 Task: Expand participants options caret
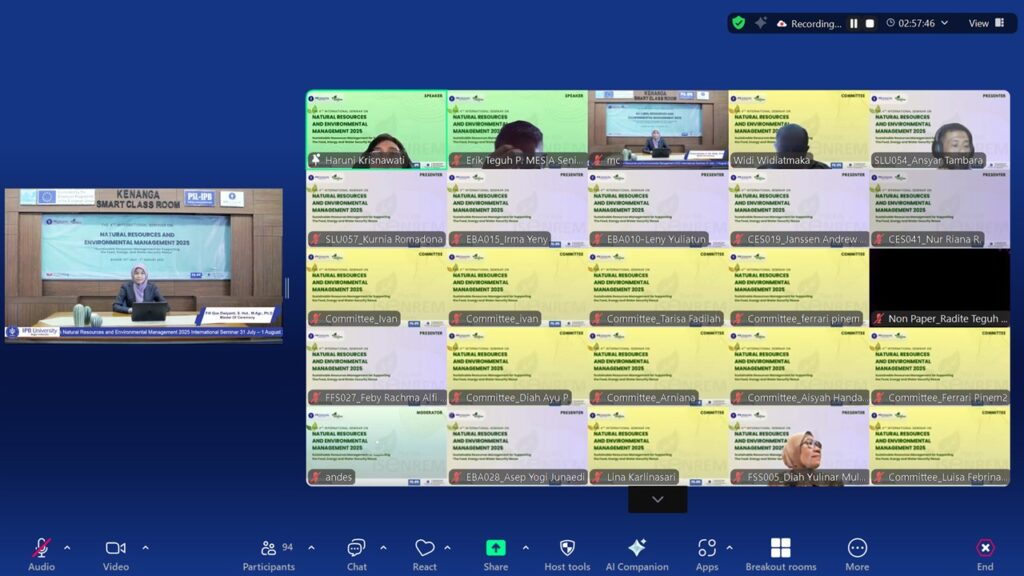pos(311,548)
